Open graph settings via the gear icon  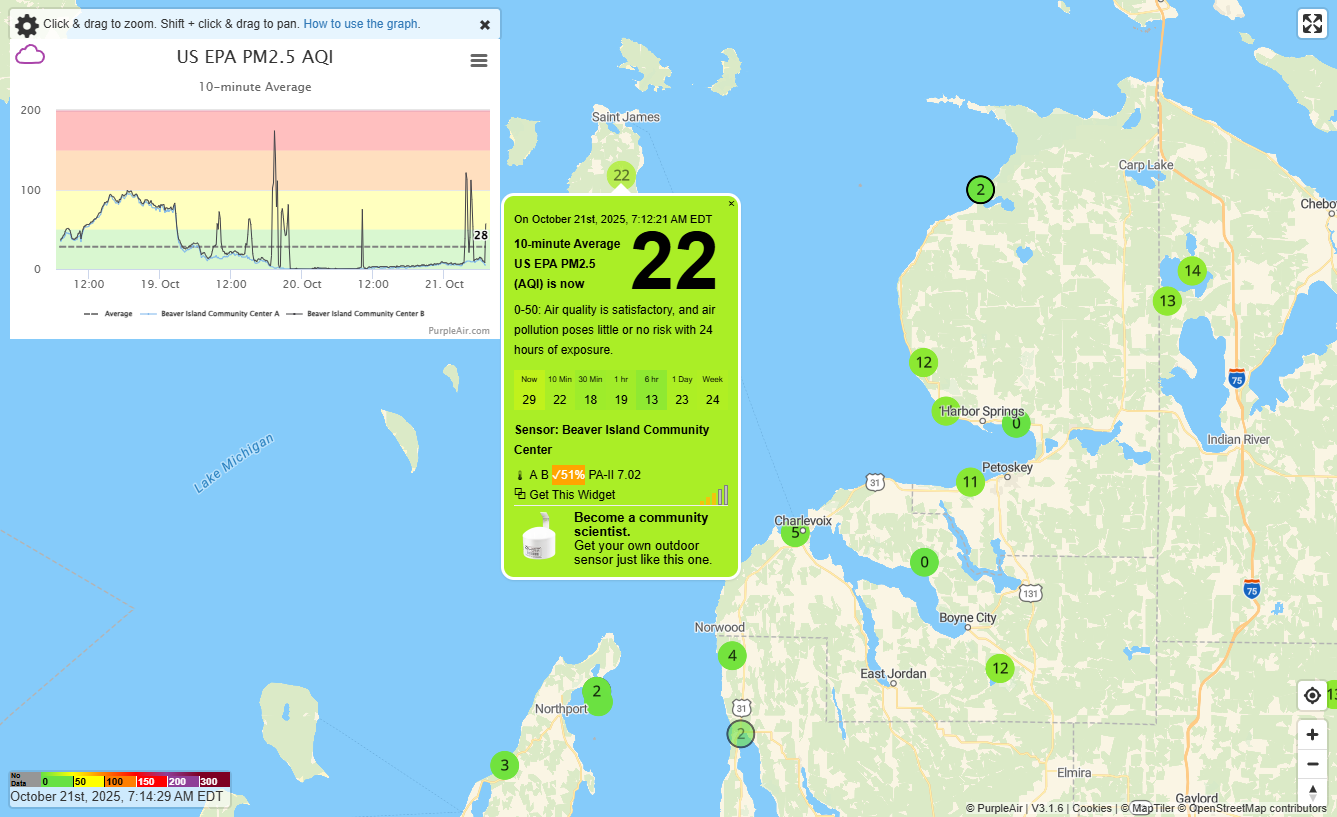pyautogui.click(x=26, y=25)
